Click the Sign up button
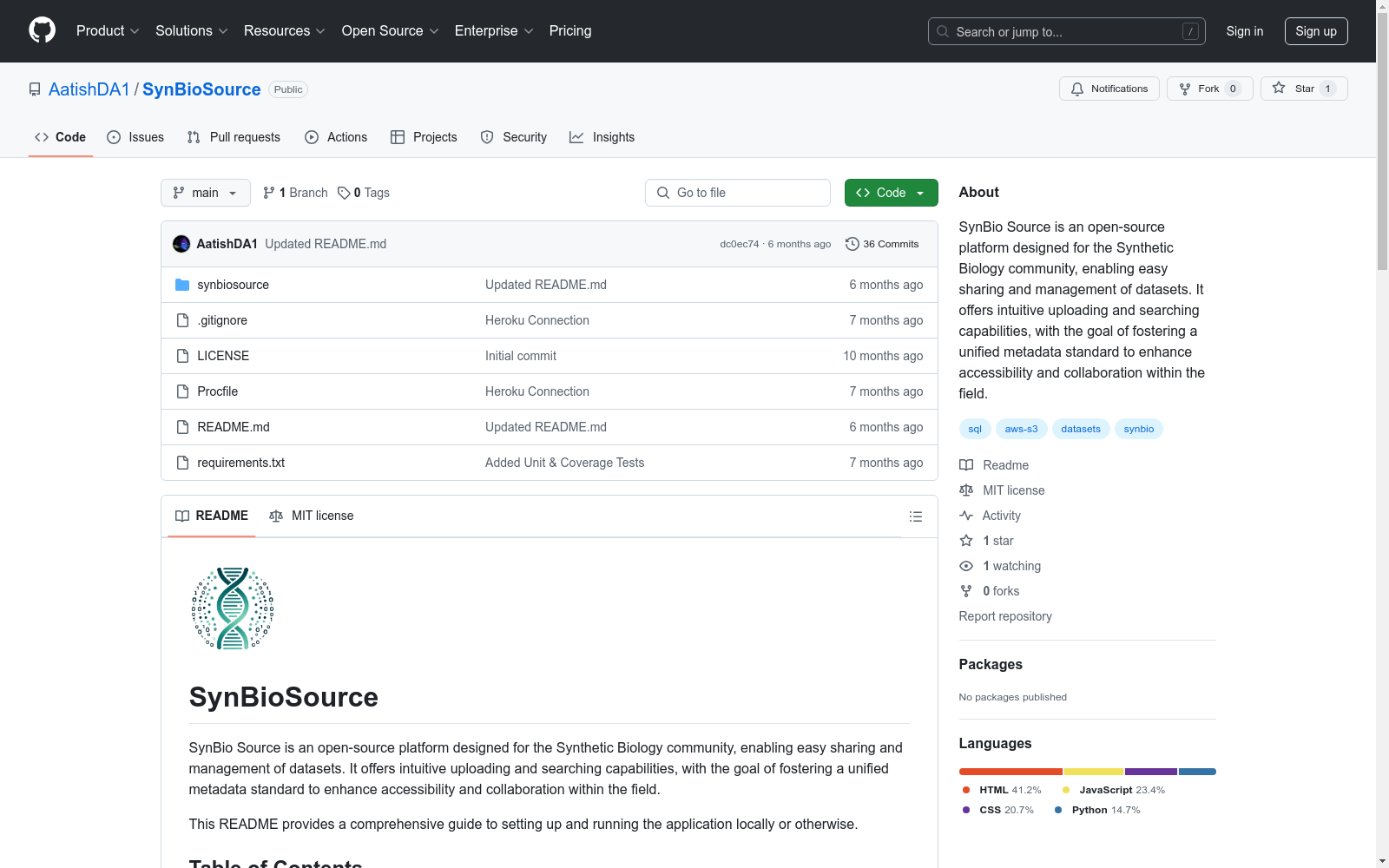 coord(1316,31)
